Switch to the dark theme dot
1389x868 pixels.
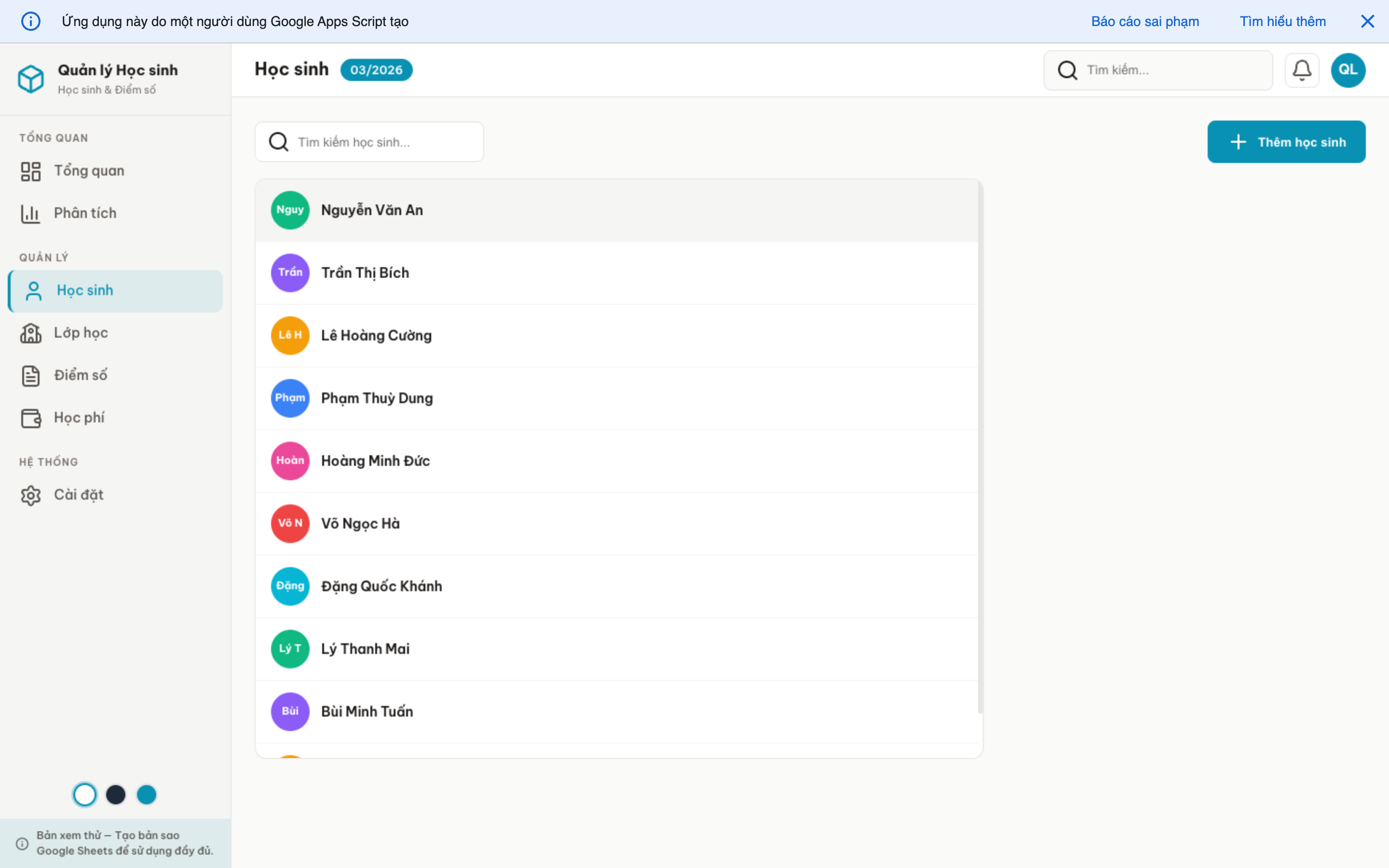[x=115, y=795]
